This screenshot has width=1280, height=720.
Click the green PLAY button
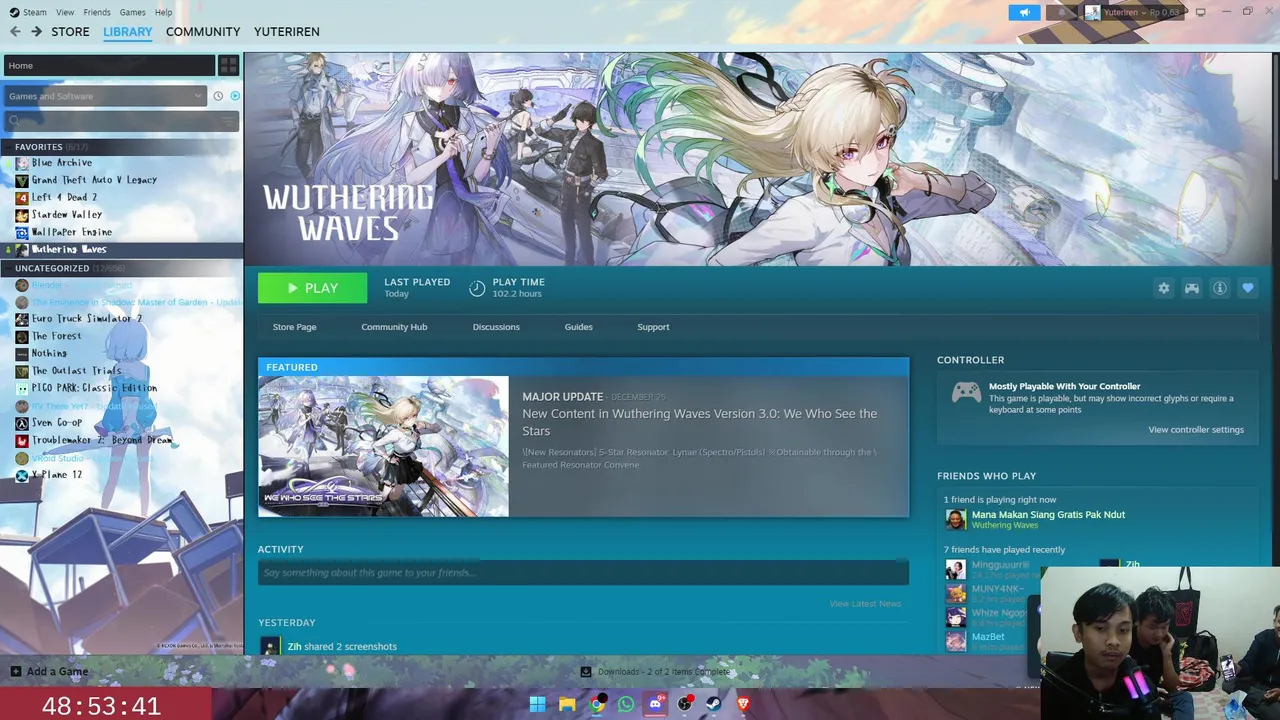tap(312, 288)
